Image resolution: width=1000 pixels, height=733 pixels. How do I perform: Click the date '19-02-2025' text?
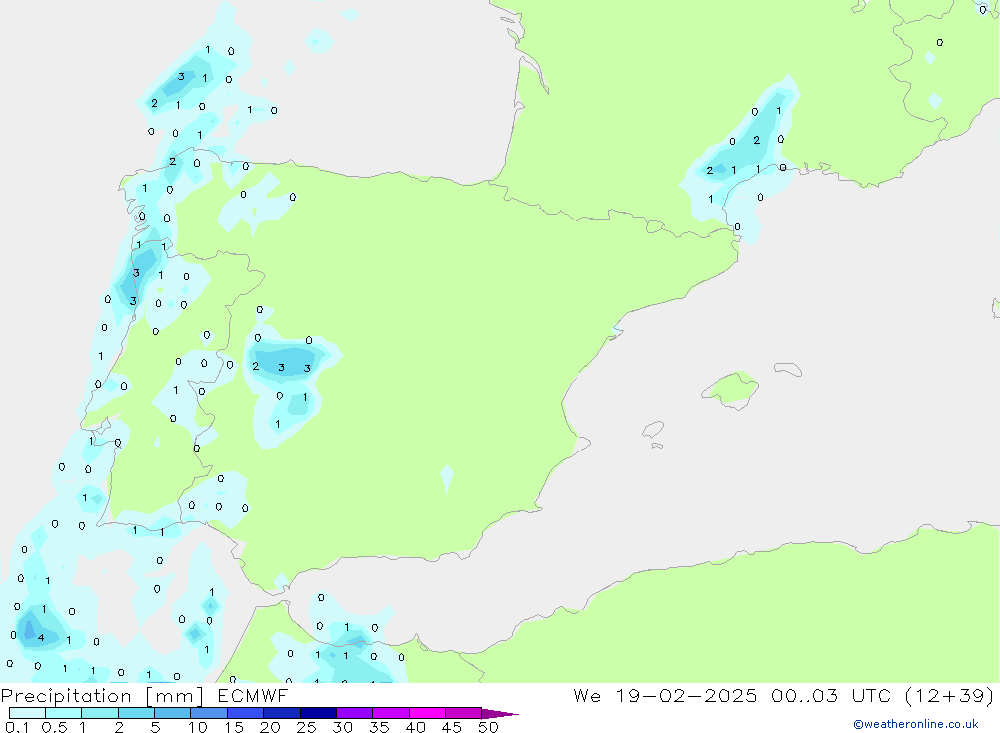[686, 695]
